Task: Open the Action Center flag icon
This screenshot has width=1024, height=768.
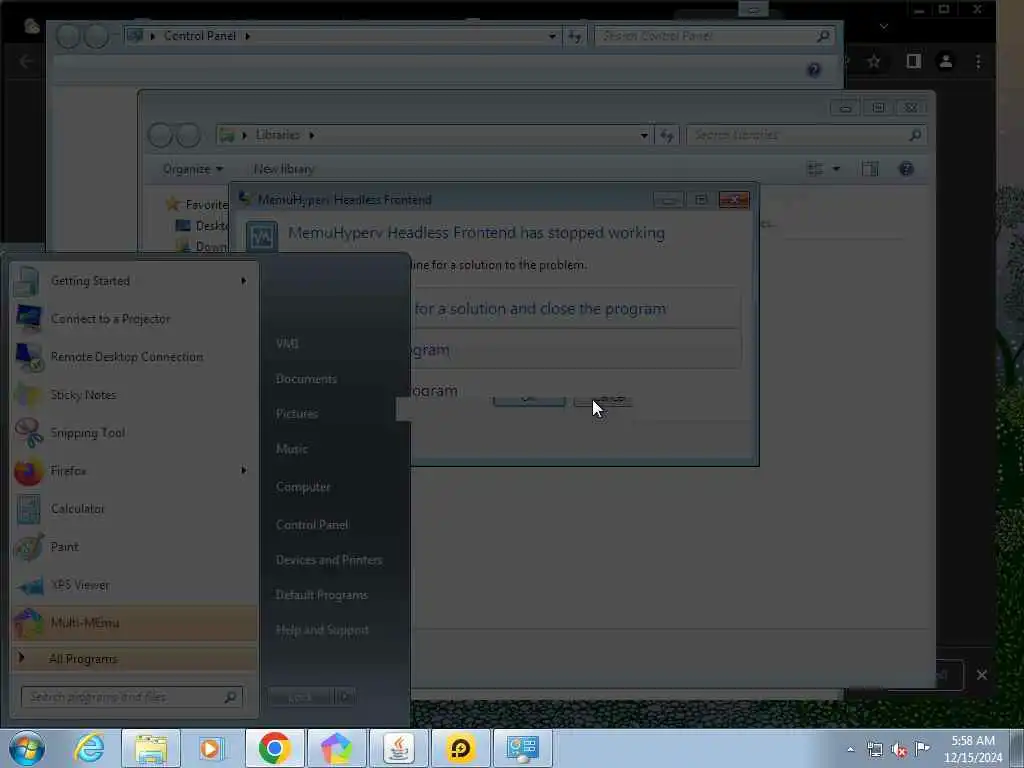Action: coord(922,749)
